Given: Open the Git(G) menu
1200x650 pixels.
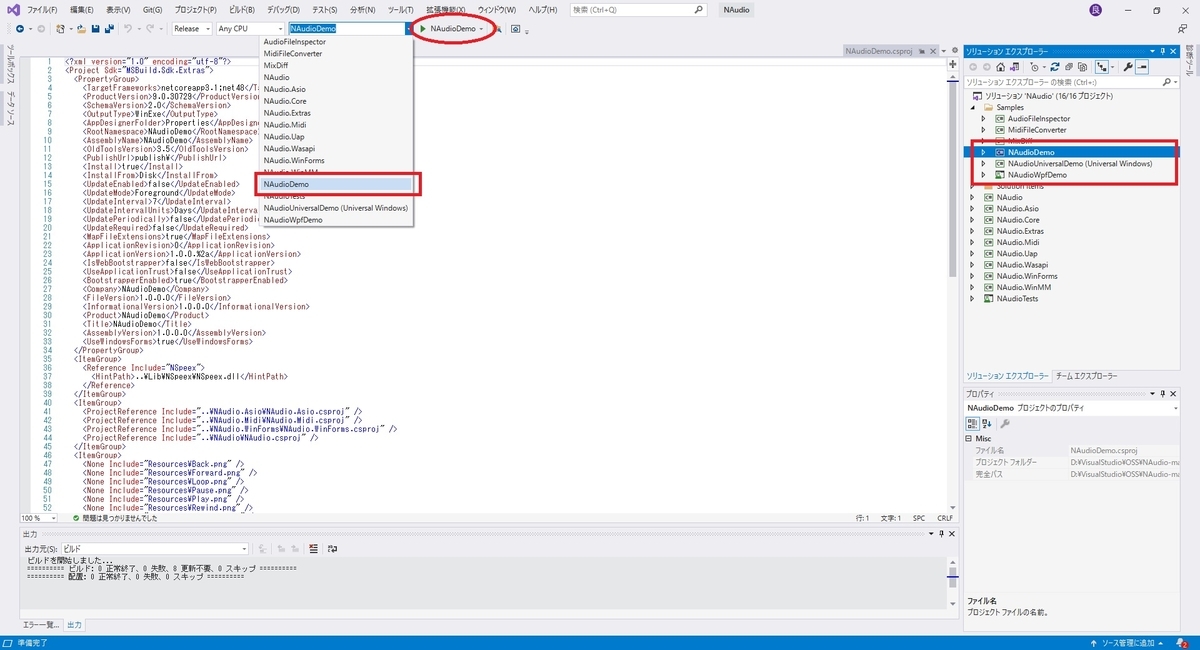Looking at the screenshot, I should [x=152, y=9].
